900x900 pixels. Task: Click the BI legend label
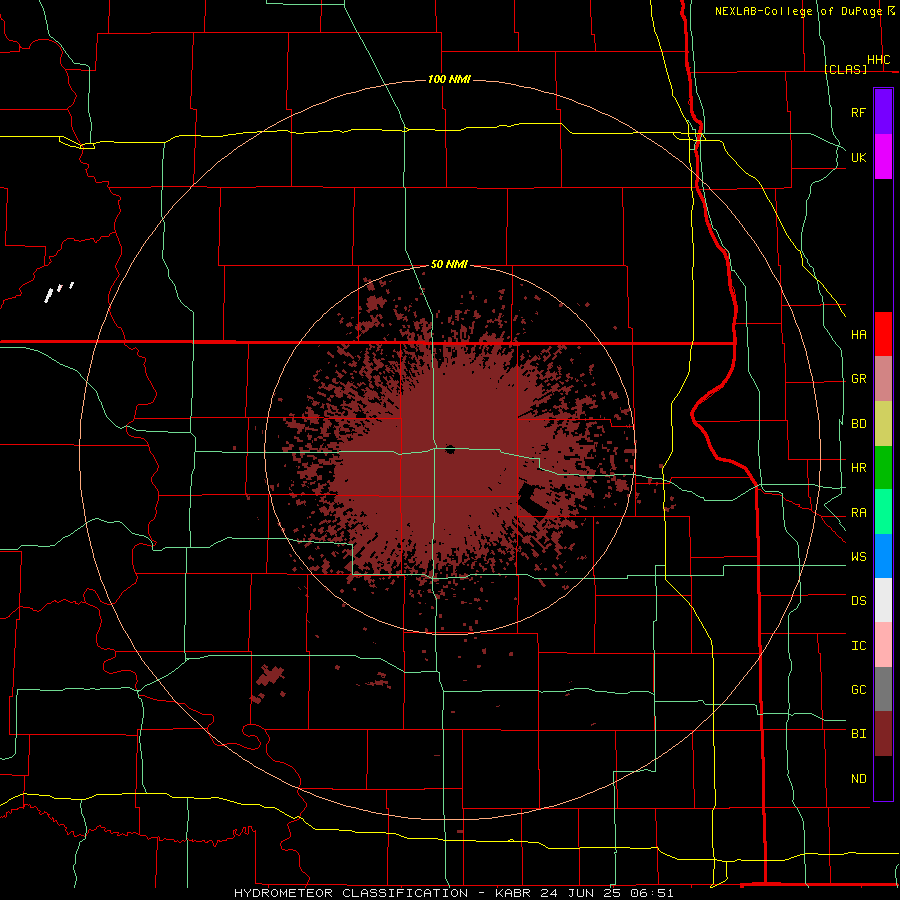point(858,734)
